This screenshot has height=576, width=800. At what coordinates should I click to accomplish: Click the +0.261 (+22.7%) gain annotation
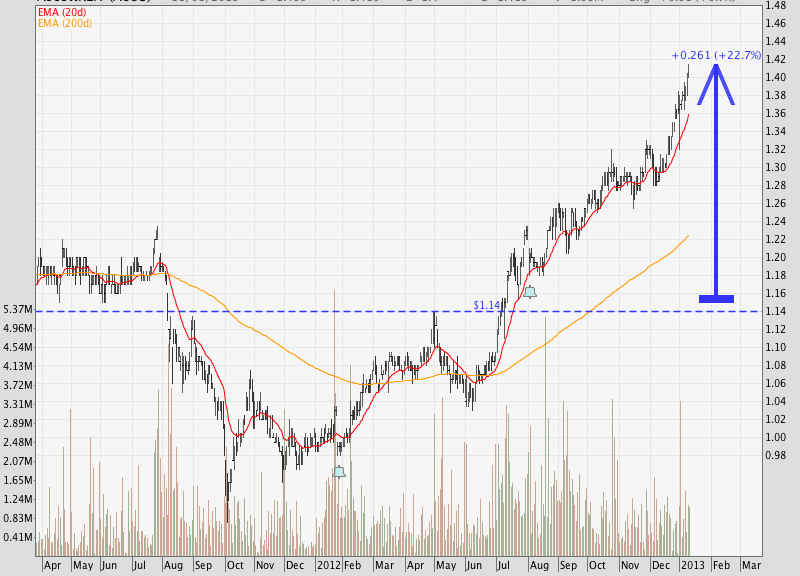[x=716, y=55]
